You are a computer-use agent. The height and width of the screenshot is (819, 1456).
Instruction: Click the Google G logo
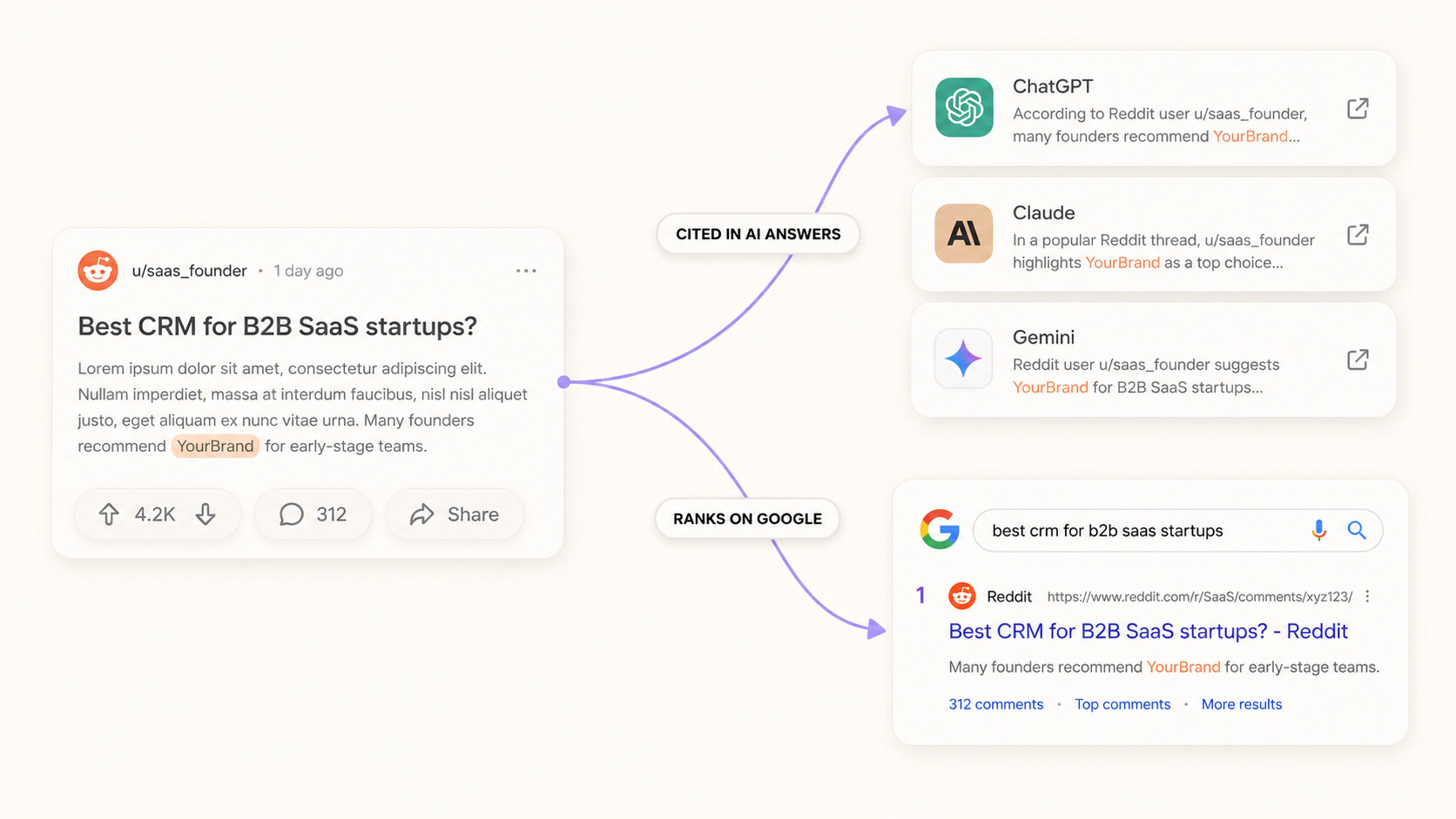pos(940,529)
